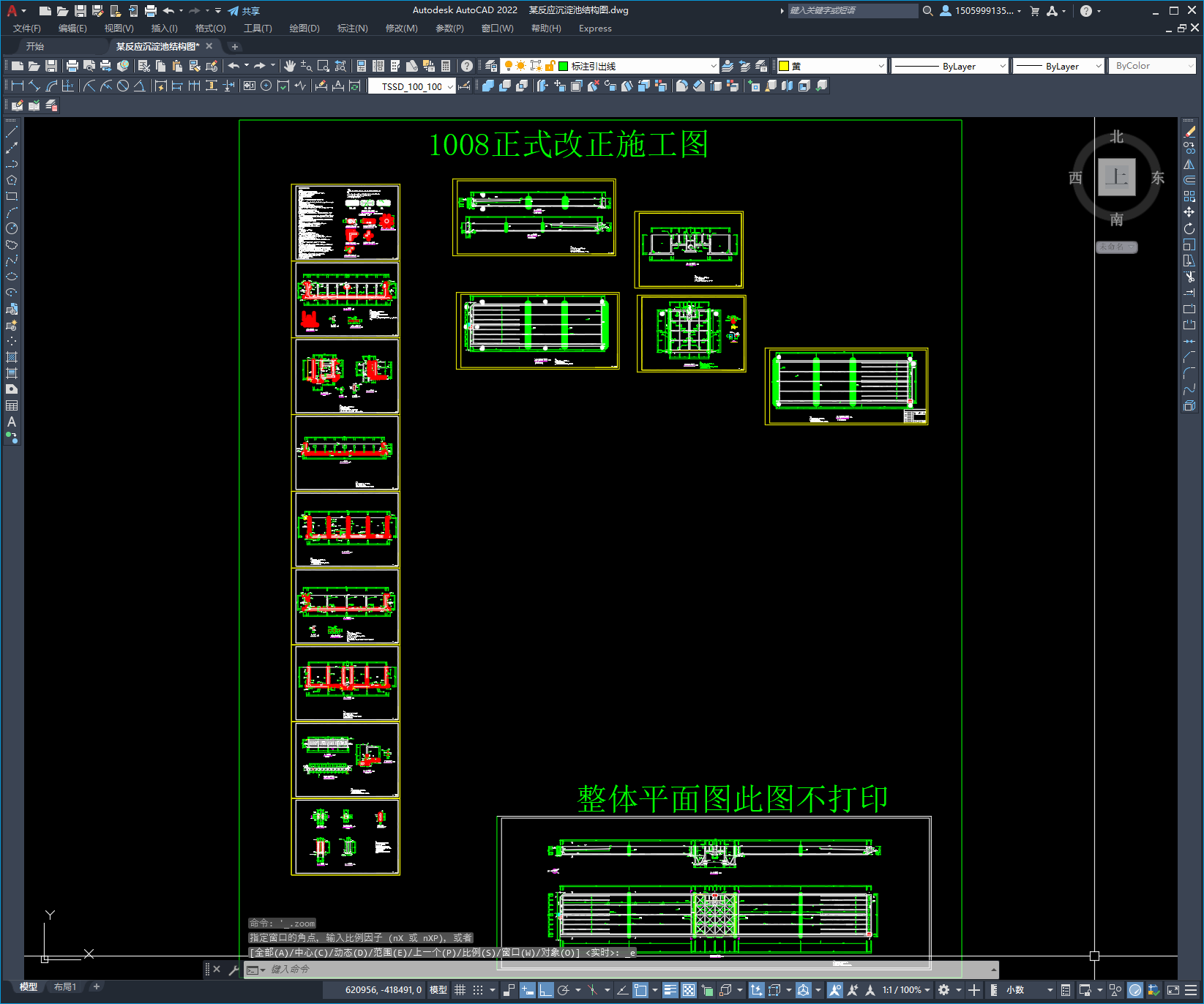Select the Erase tool in modify toolbar
The image size is (1204, 1004).
tap(1189, 132)
